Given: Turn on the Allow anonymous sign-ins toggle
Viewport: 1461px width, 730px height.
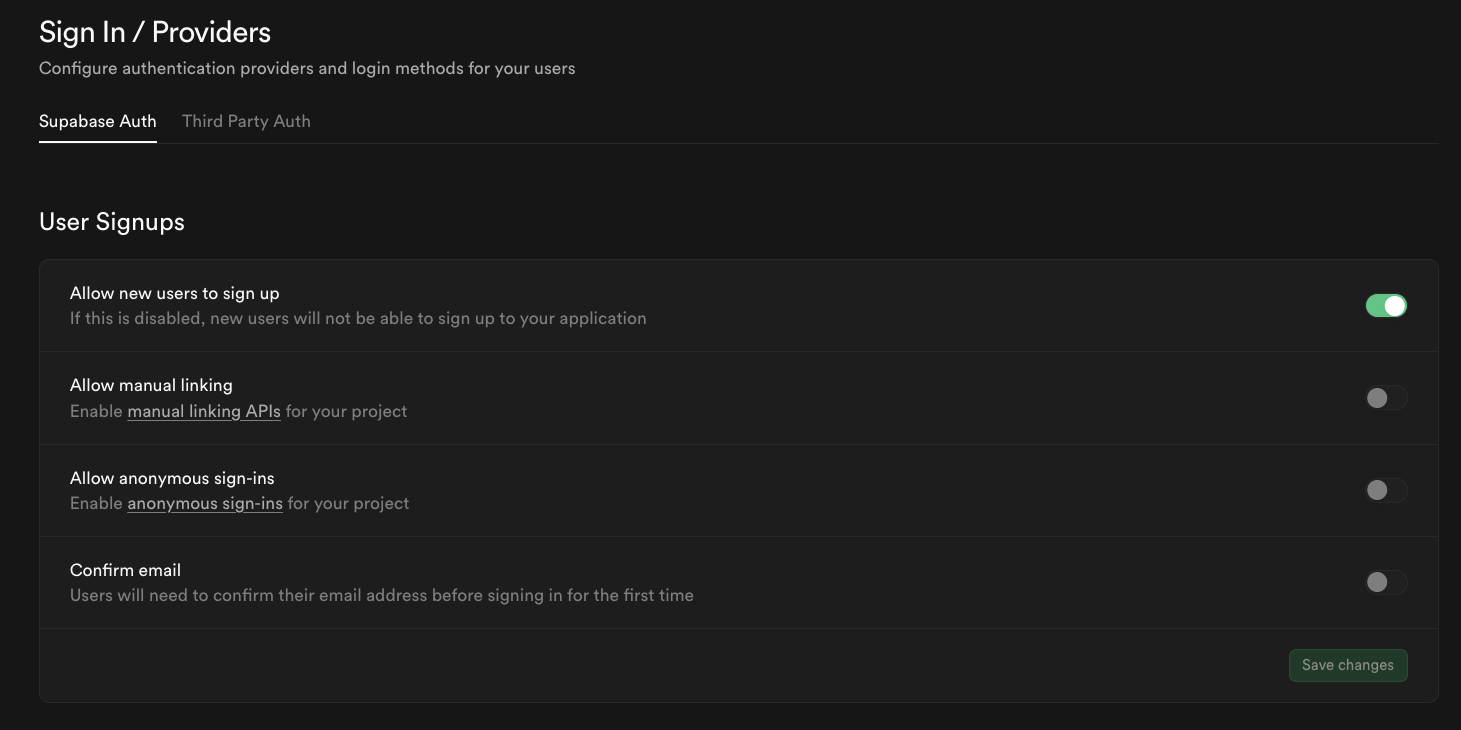Looking at the screenshot, I should pos(1386,490).
